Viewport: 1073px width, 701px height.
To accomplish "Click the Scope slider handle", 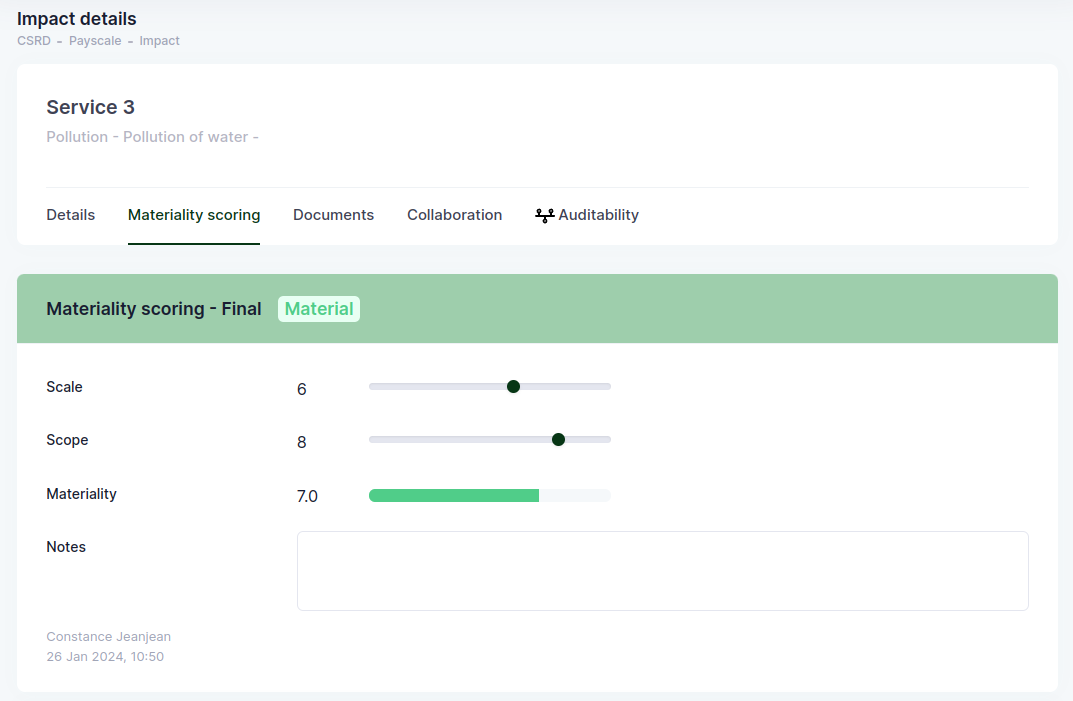I will click(558, 439).
